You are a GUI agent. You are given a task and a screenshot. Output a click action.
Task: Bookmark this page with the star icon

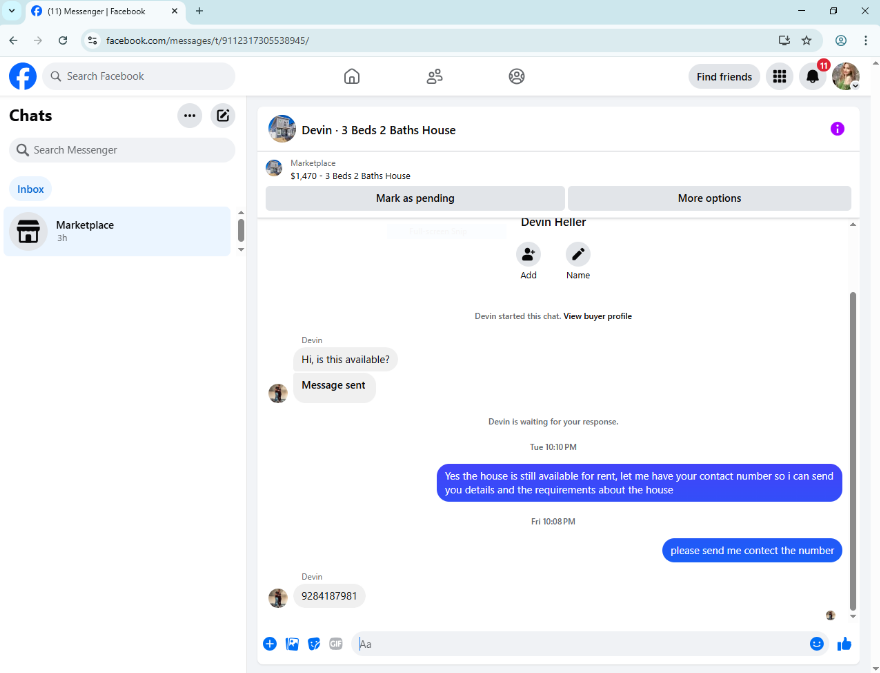(806, 40)
